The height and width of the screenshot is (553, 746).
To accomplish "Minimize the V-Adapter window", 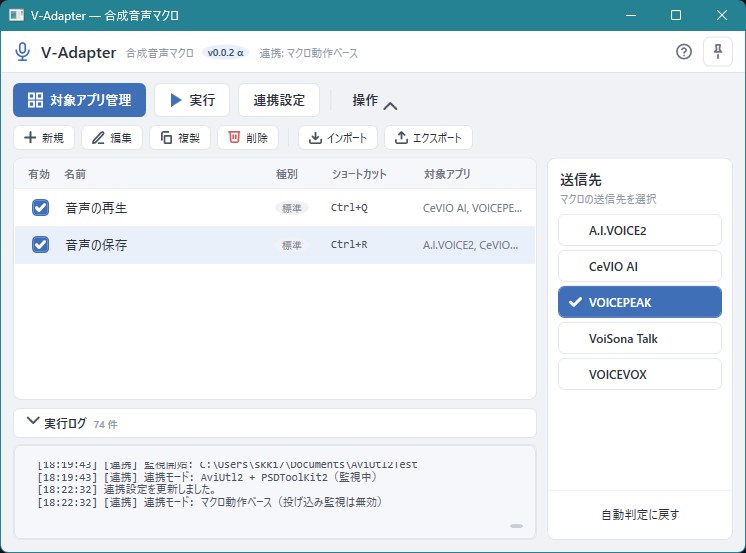I will [x=631, y=15].
